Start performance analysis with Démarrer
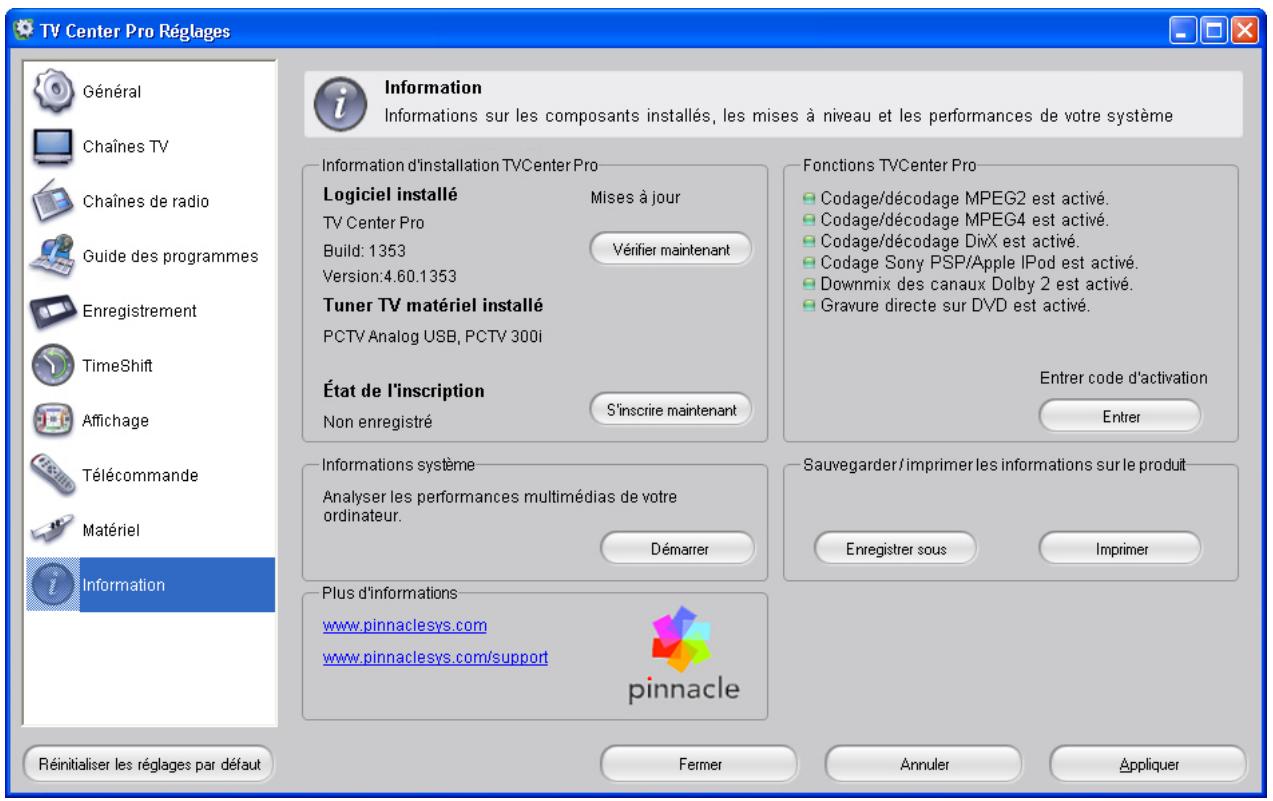 coord(678,548)
